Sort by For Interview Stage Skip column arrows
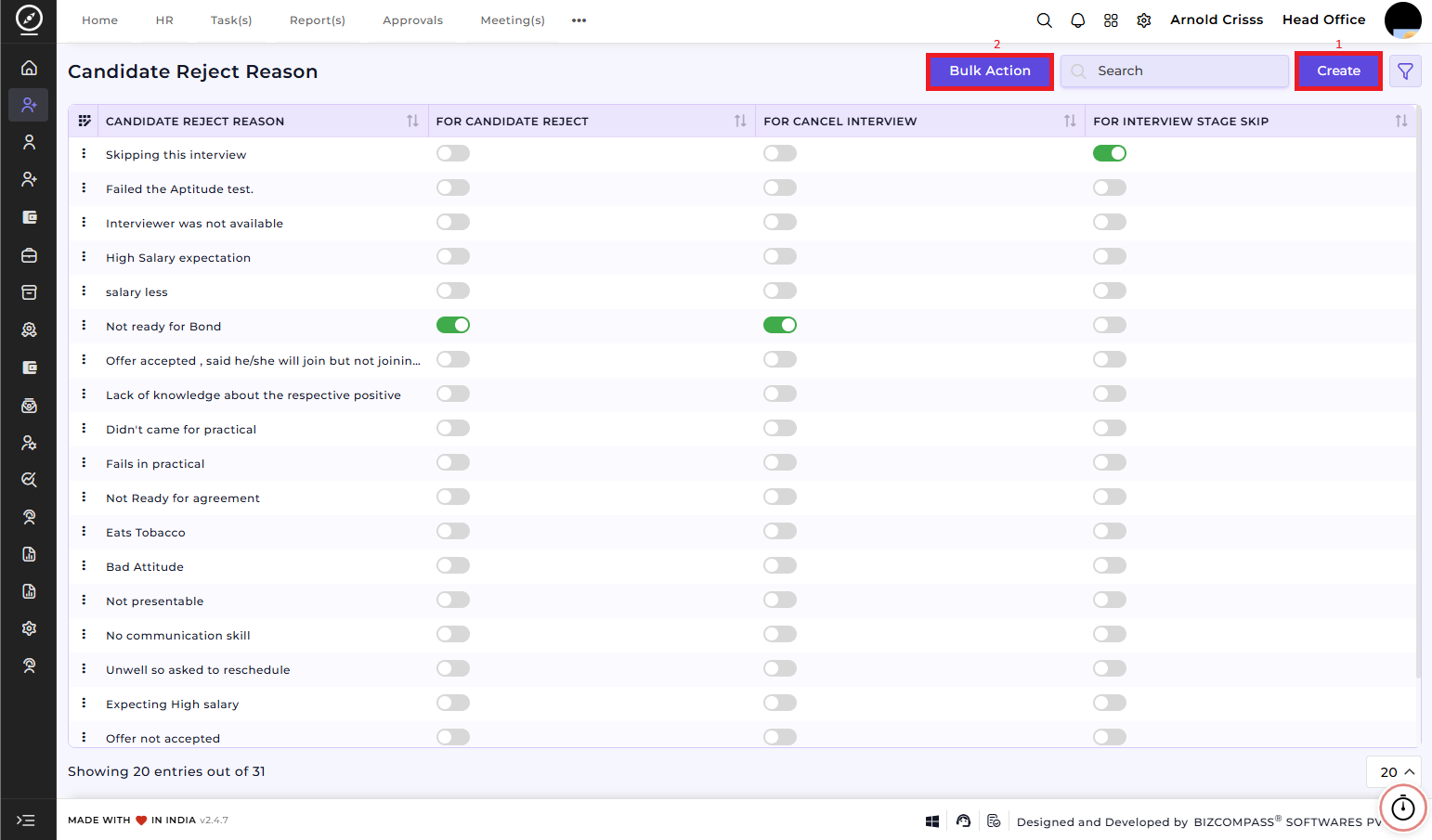 tap(1401, 121)
